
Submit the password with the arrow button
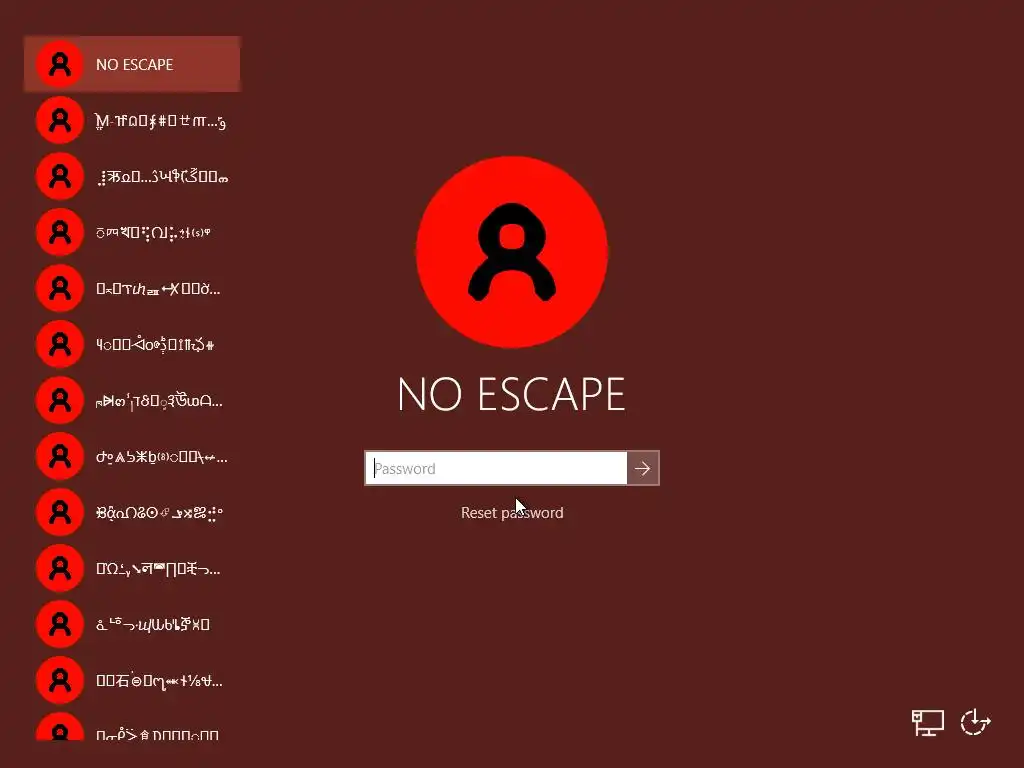[643, 468]
